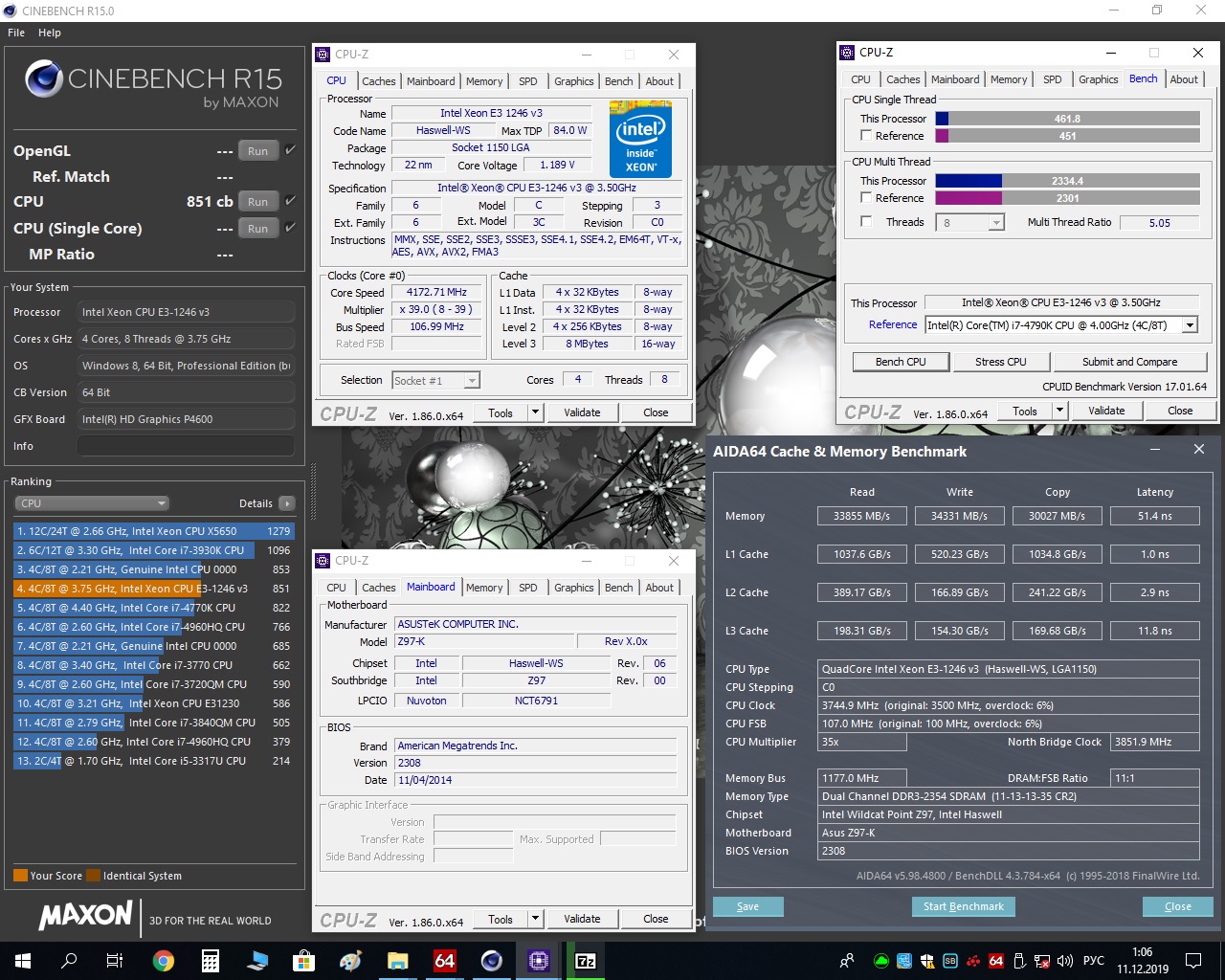Click the language indicator РУС
This screenshot has width=1225, height=980.
click(1093, 961)
